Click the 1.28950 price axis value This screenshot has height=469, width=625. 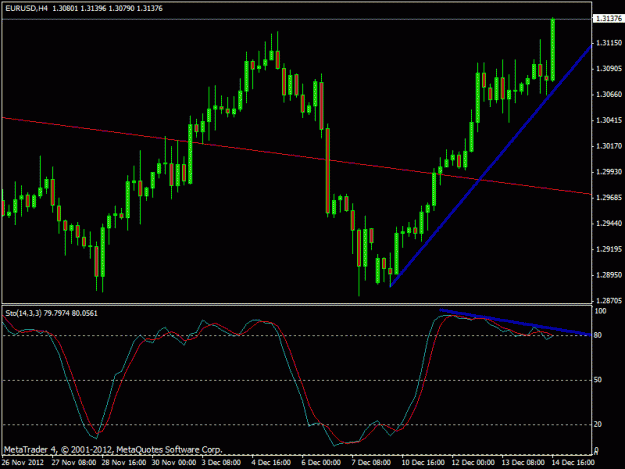(x=609, y=275)
